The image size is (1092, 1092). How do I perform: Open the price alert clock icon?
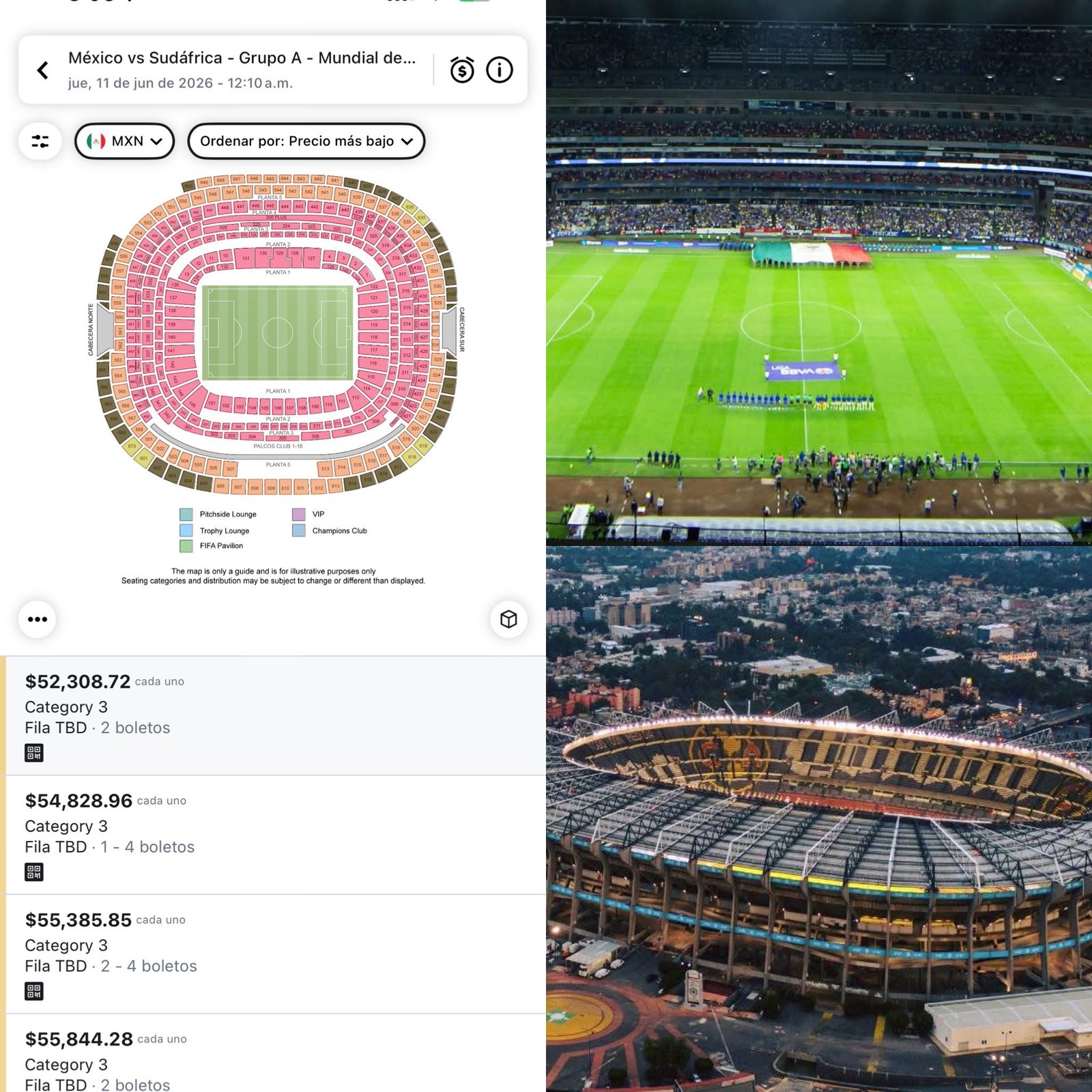(x=462, y=70)
